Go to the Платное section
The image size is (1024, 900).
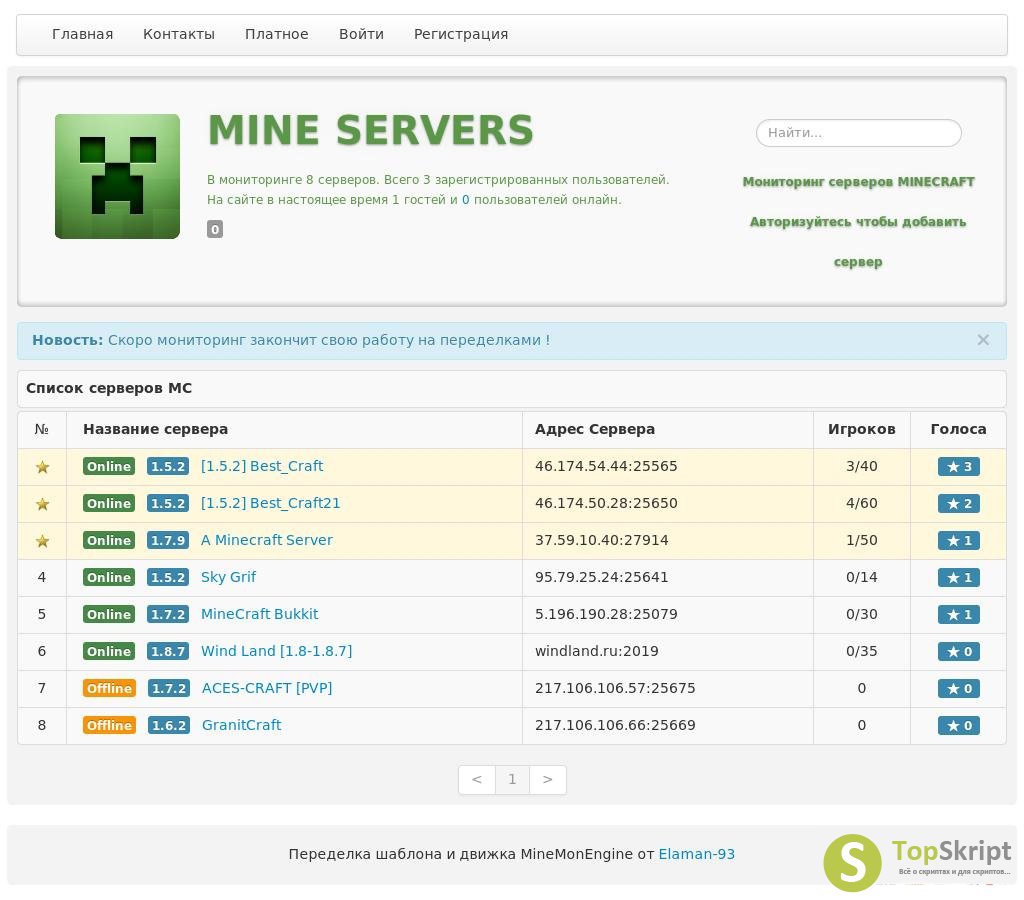[x=276, y=34]
